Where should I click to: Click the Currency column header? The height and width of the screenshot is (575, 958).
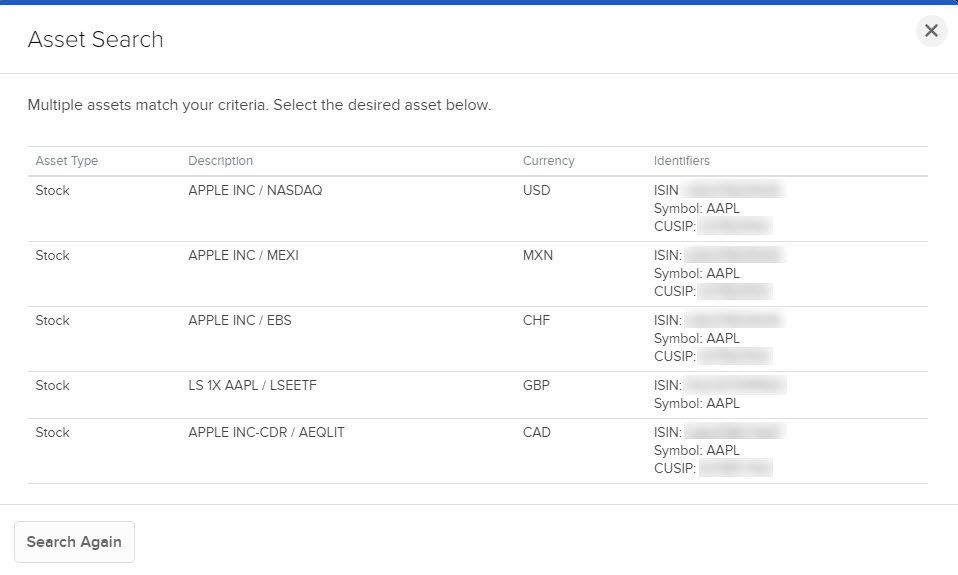pyautogui.click(x=549, y=161)
